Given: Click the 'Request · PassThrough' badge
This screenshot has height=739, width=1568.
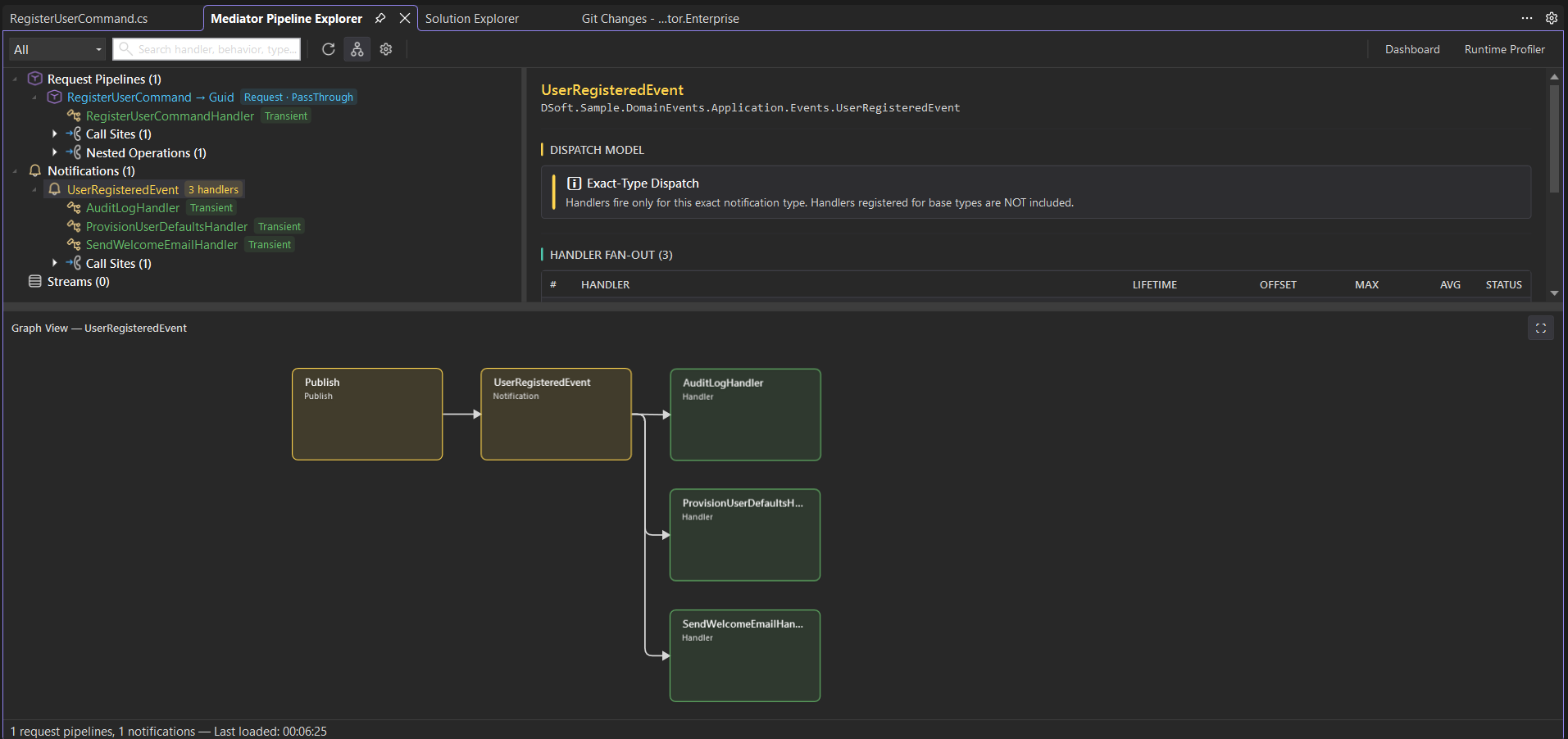Looking at the screenshot, I should (x=298, y=97).
